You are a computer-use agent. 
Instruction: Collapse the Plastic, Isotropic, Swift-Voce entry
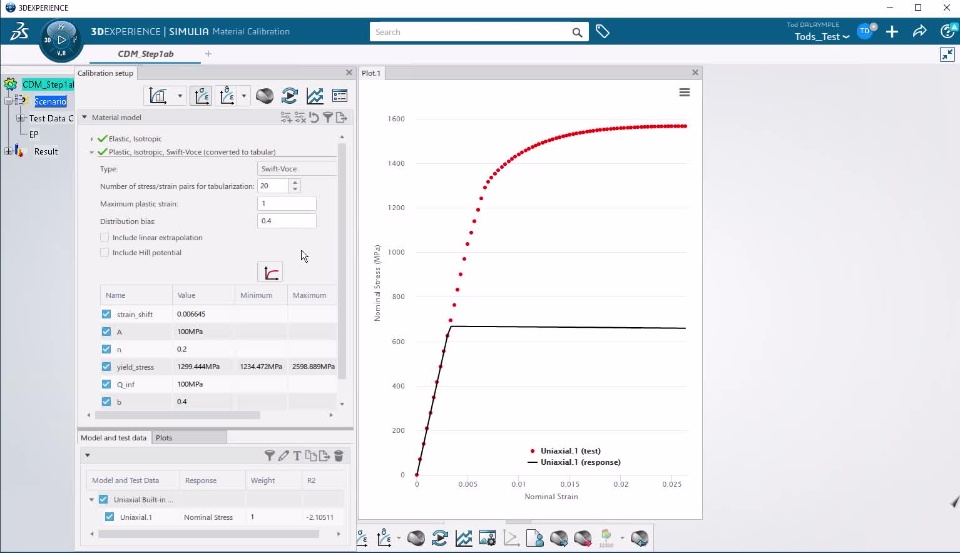click(x=92, y=152)
